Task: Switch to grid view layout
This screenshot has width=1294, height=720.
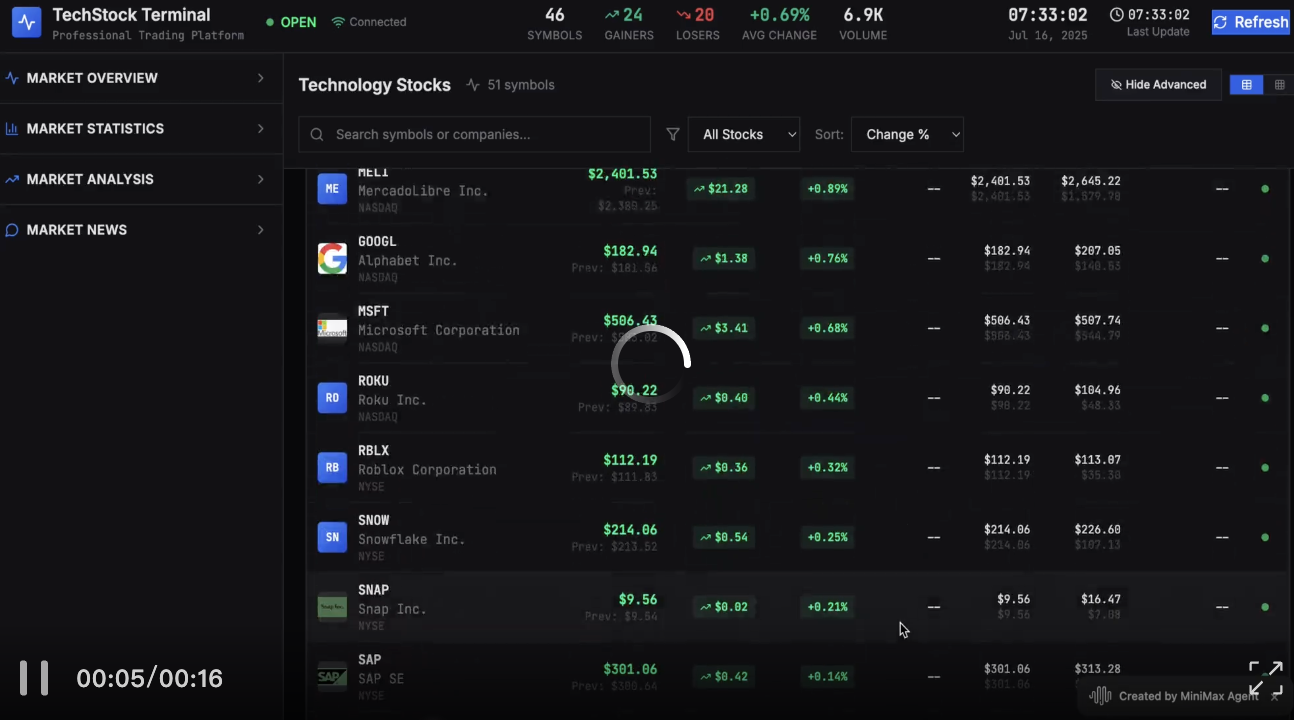Action: (x=1279, y=85)
